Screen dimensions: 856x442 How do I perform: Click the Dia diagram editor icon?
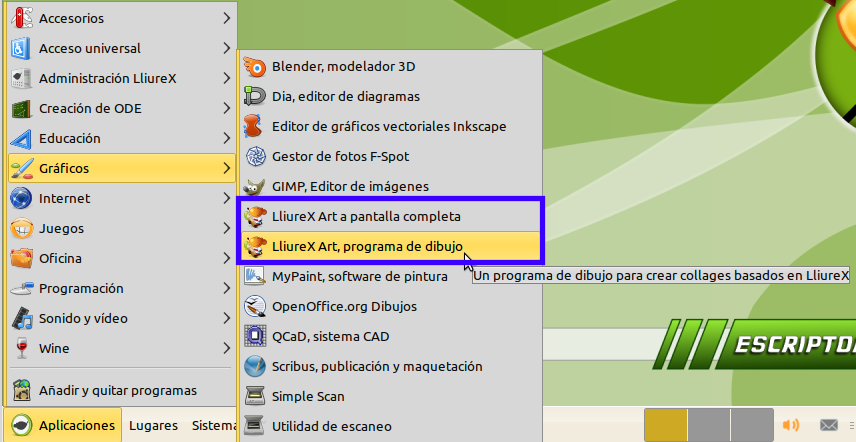click(255, 97)
